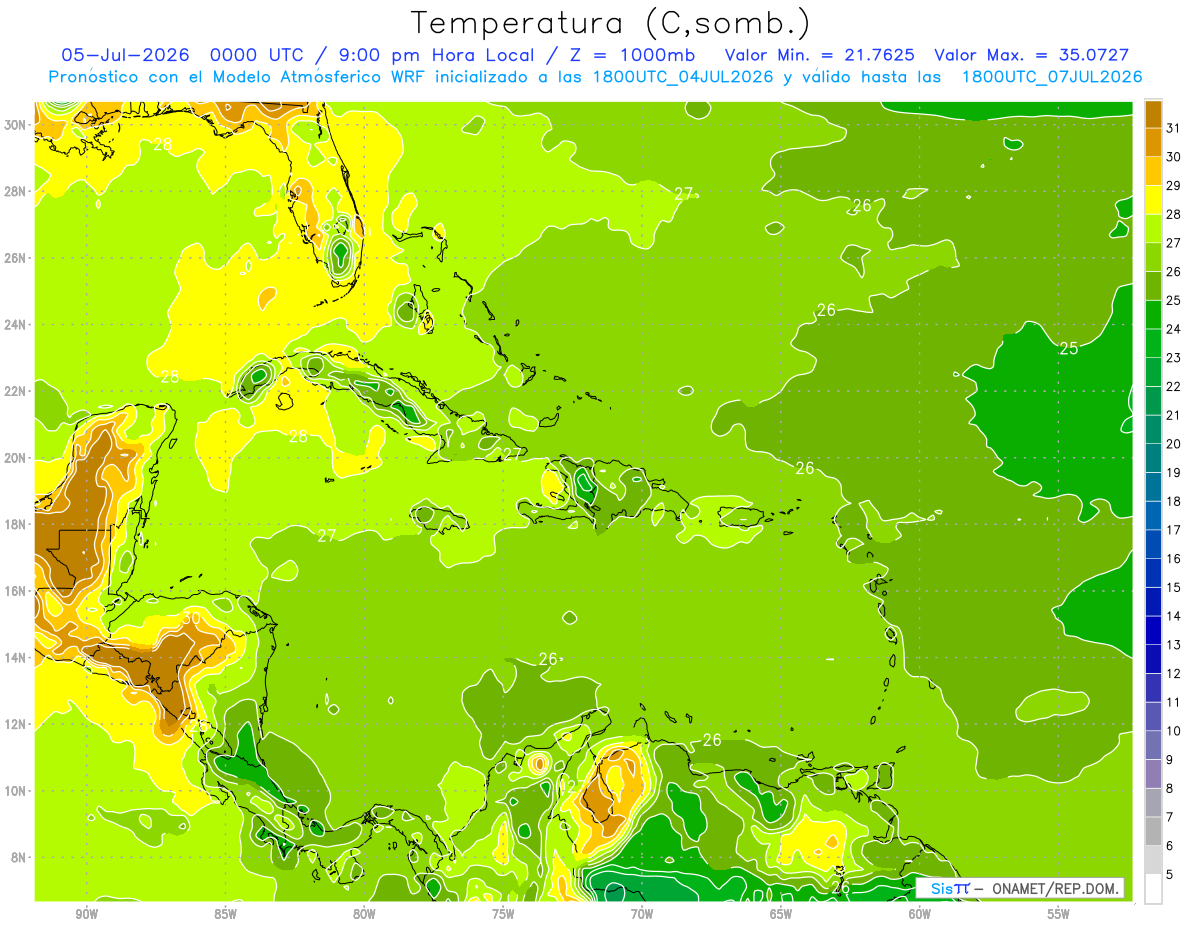The height and width of the screenshot is (927, 1200).
Task: Click color bar label 17
Action: coord(1174,530)
